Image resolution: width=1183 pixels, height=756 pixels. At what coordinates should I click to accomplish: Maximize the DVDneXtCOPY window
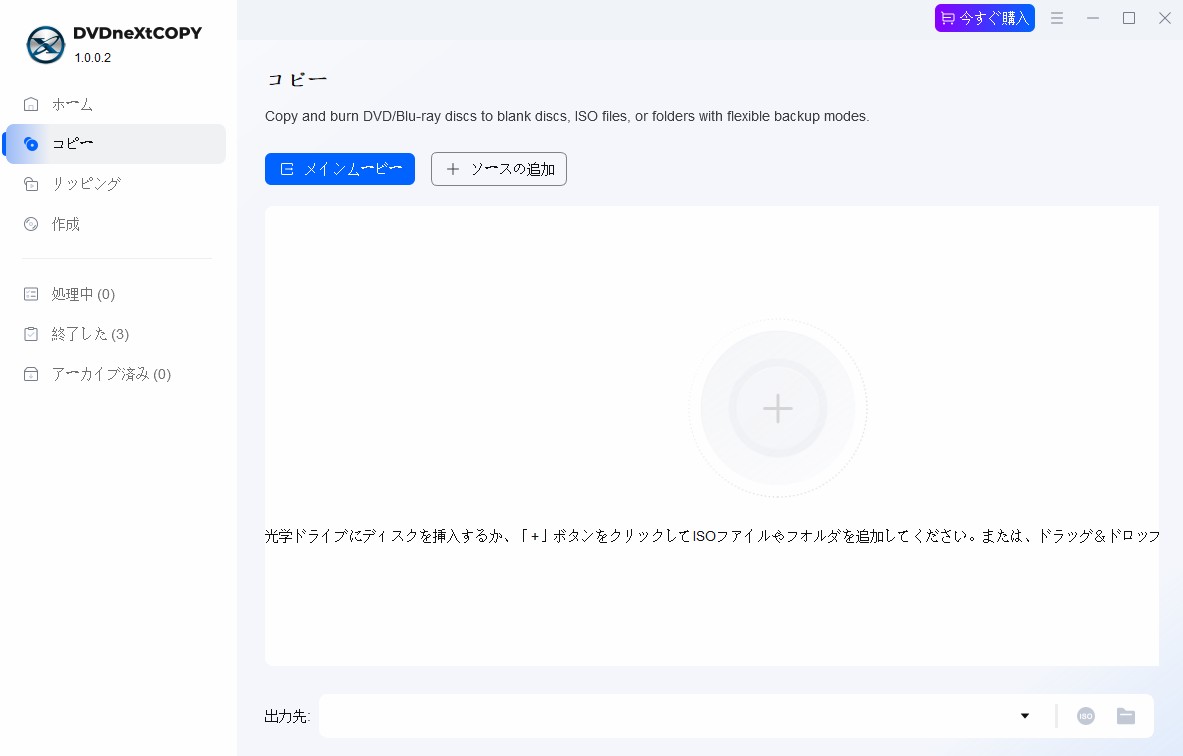[x=1129, y=18]
